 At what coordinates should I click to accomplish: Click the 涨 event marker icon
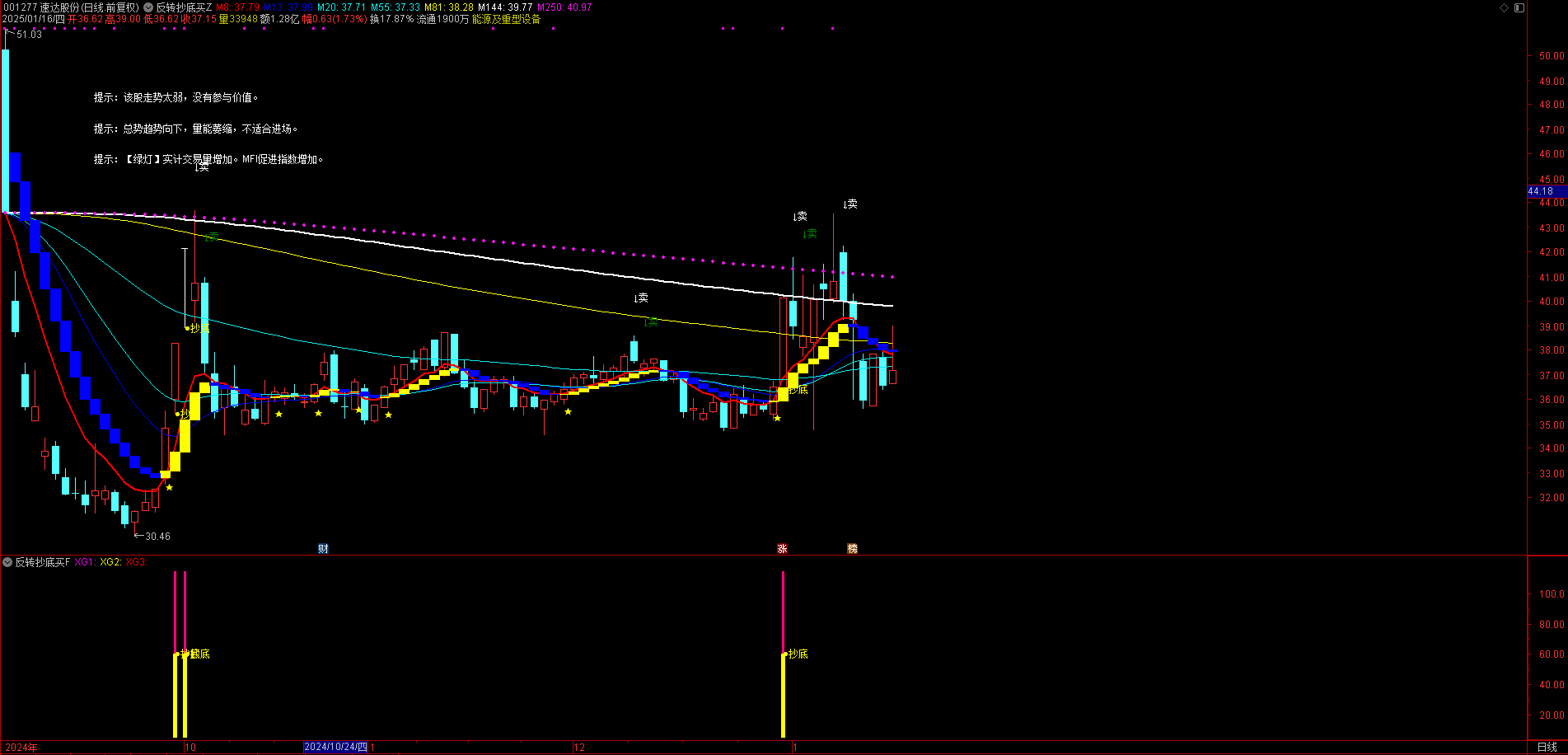[782, 548]
